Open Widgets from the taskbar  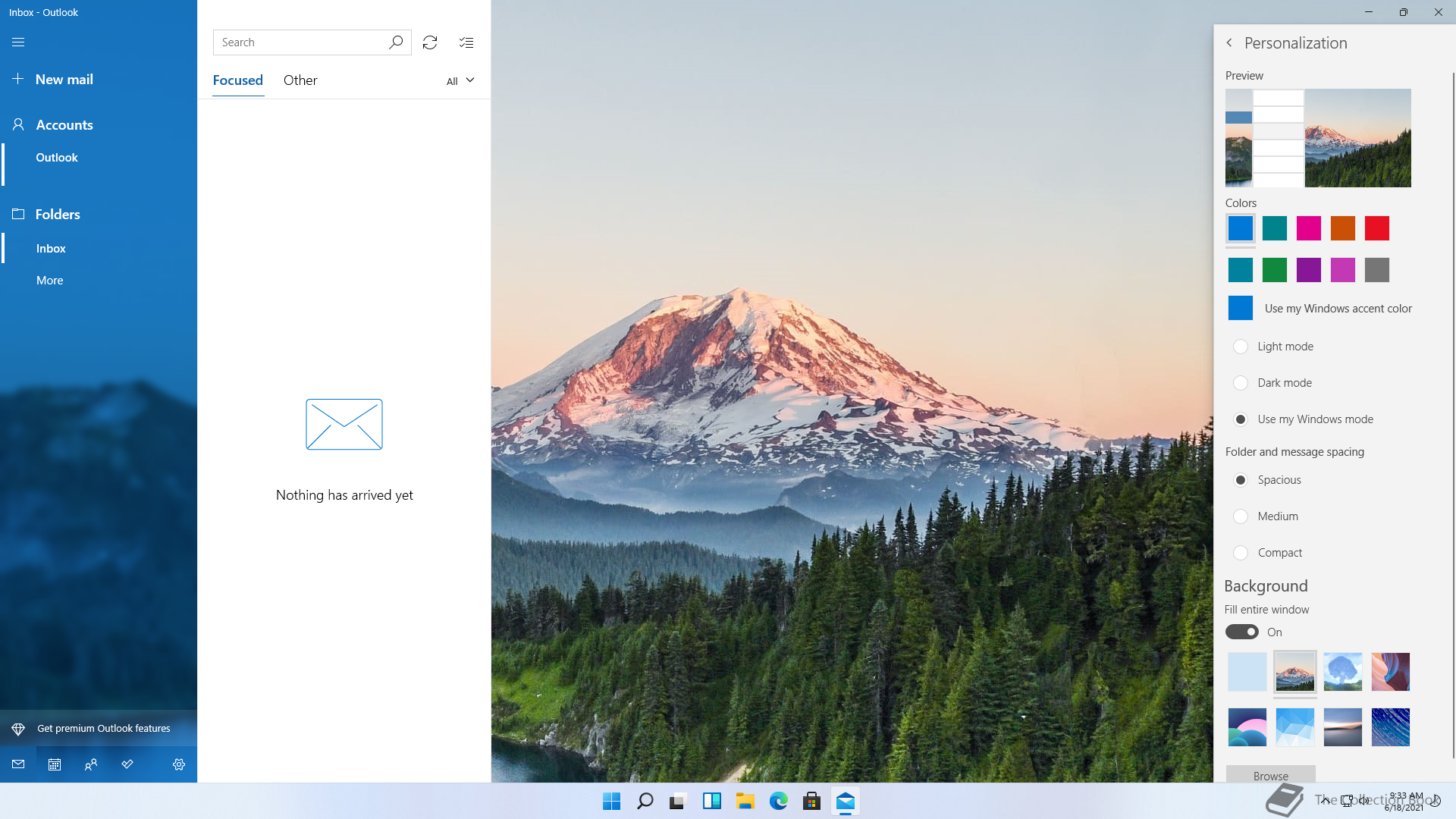click(711, 801)
